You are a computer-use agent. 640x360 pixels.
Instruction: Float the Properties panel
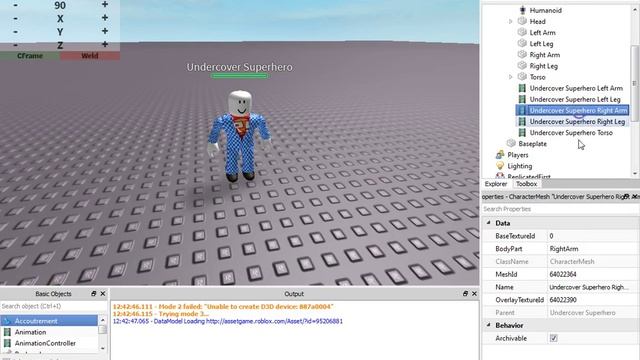point(626,197)
